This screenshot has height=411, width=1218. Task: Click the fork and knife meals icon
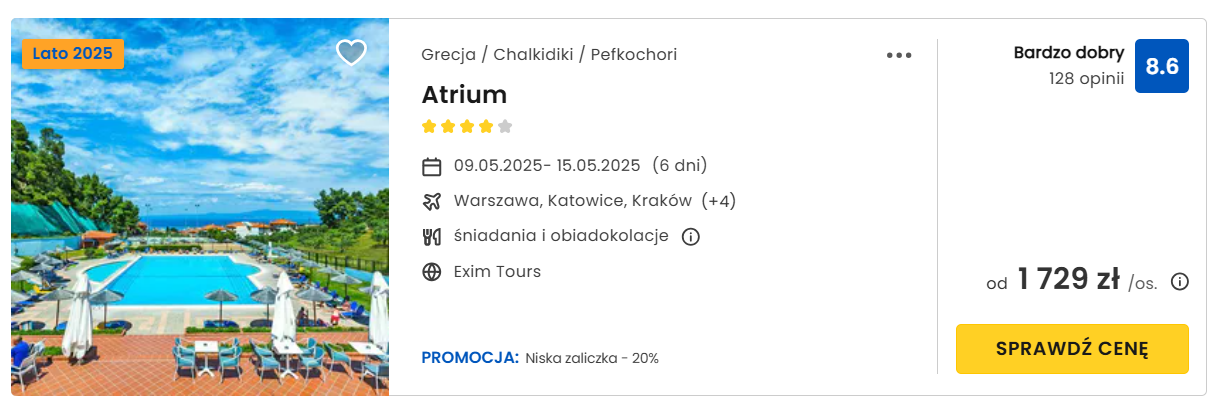pos(432,237)
